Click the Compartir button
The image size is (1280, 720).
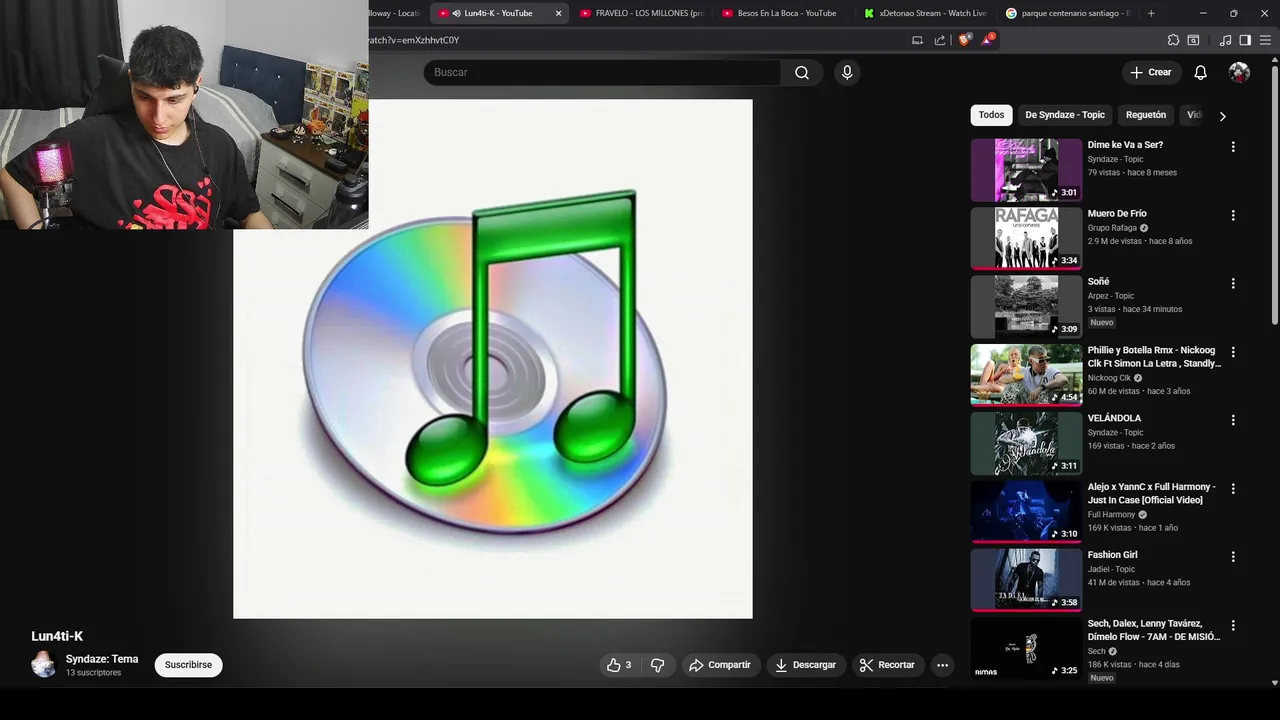[720, 665]
